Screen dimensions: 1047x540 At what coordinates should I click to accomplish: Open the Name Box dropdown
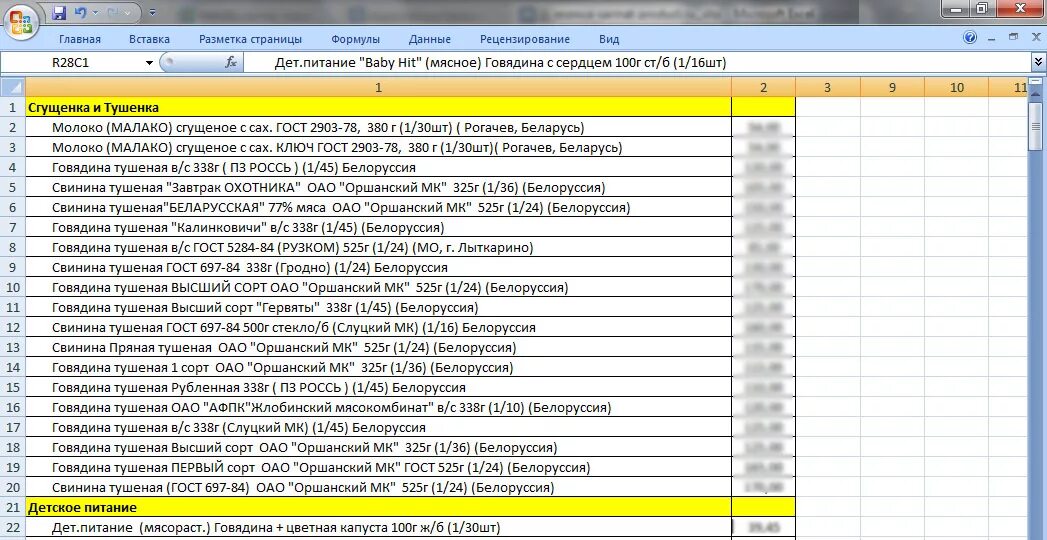(150, 63)
